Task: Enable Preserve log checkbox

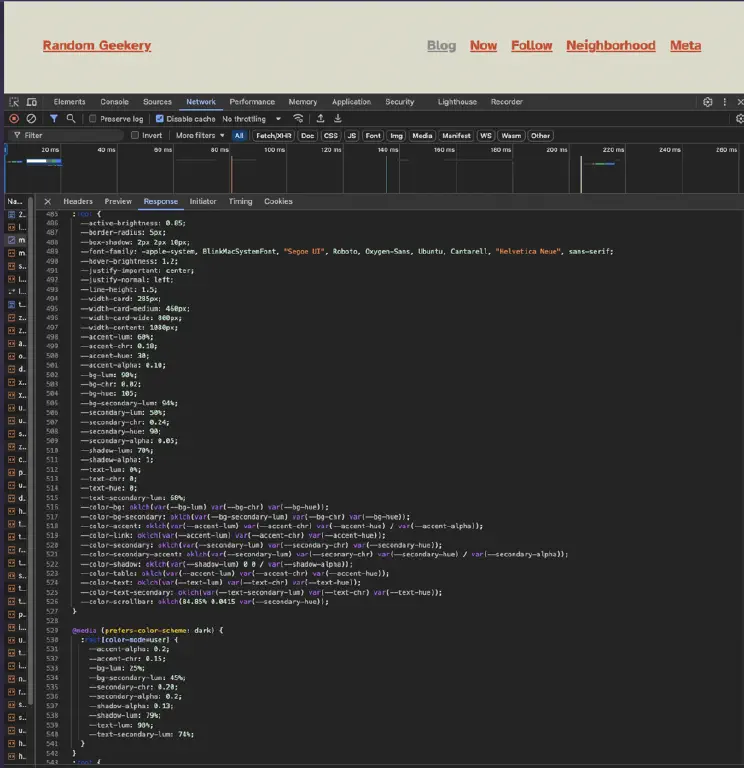Action: click(93, 119)
